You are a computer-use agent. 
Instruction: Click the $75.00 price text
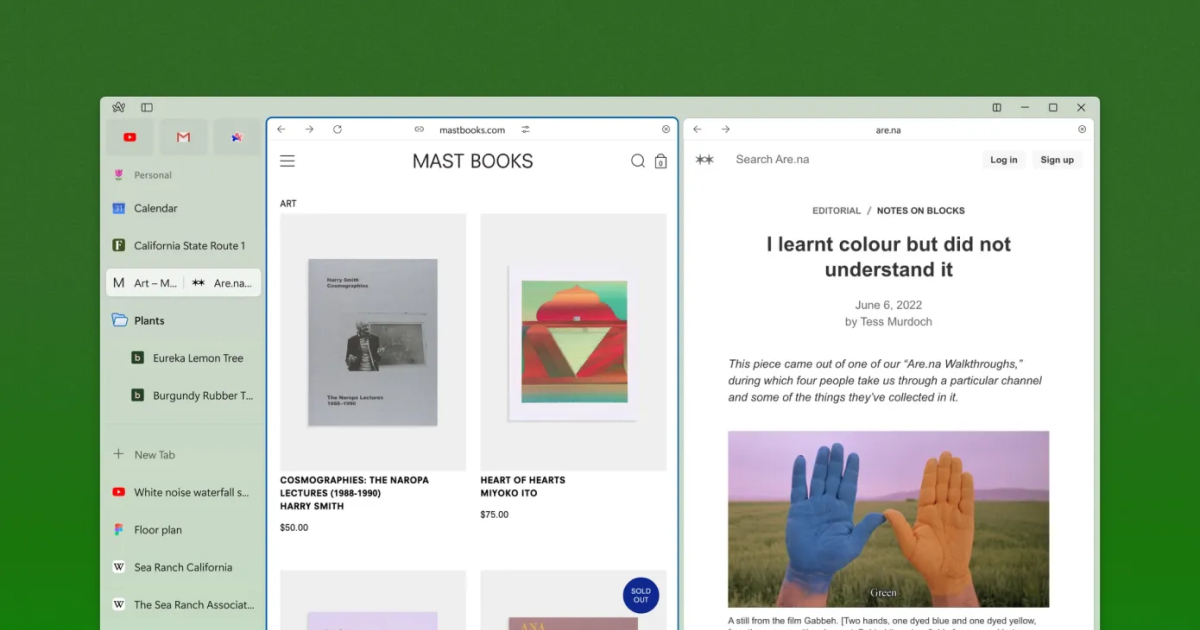coord(494,515)
